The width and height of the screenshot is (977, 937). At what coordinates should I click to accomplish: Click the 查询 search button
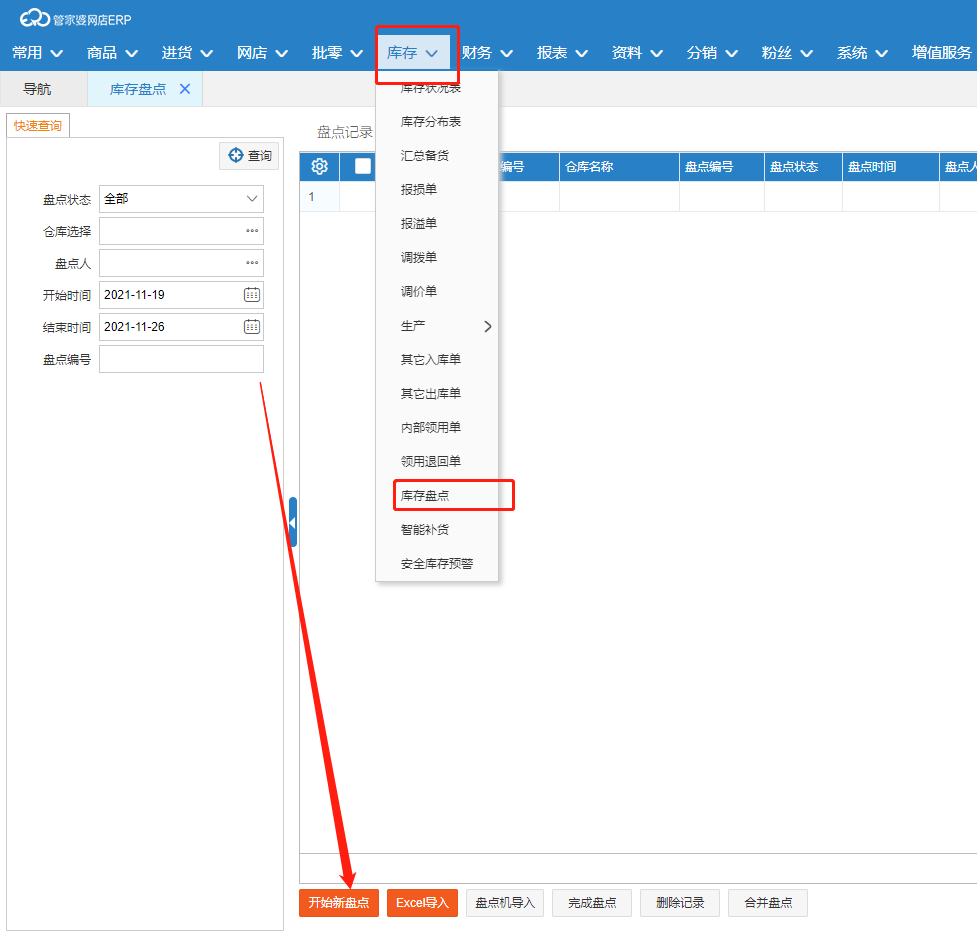pyautogui.click(x=249, y=156)
